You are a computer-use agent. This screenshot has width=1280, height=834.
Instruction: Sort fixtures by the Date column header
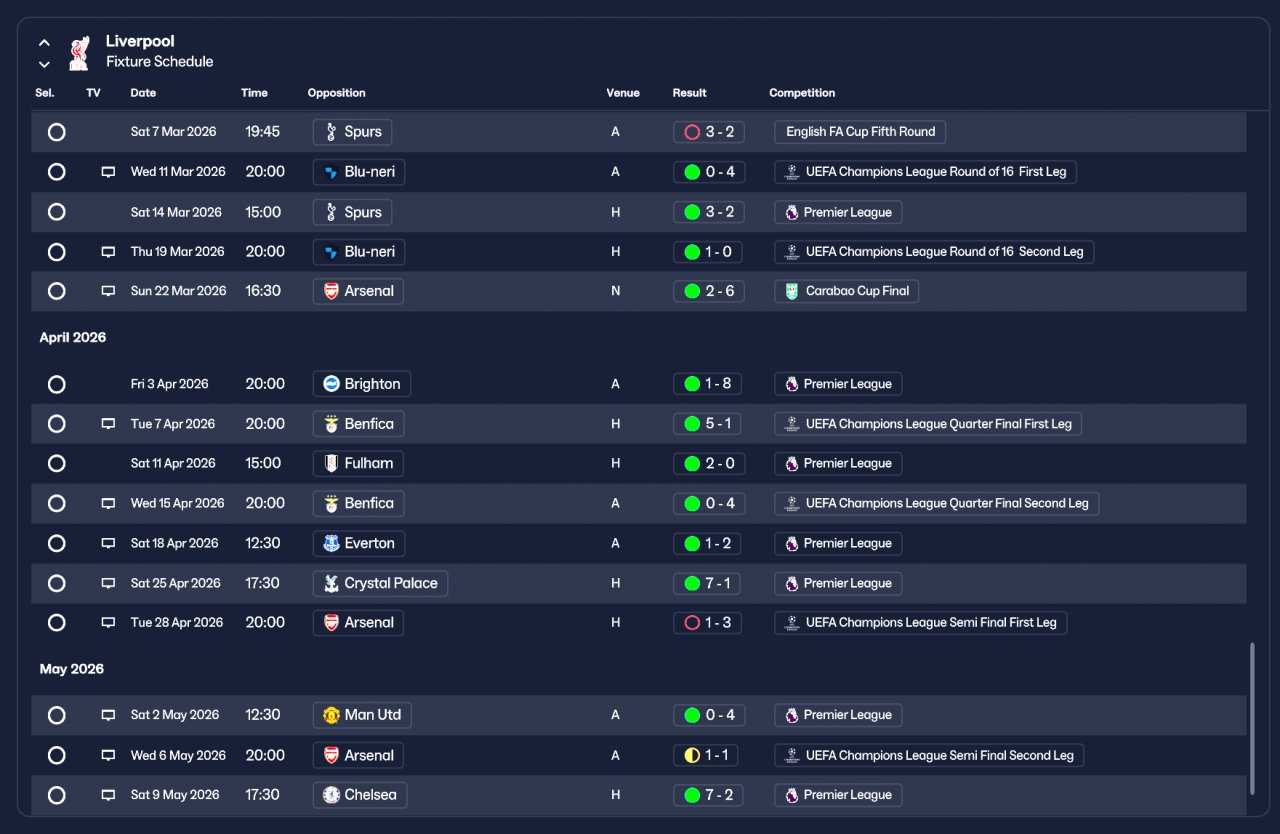pos(143,93)
